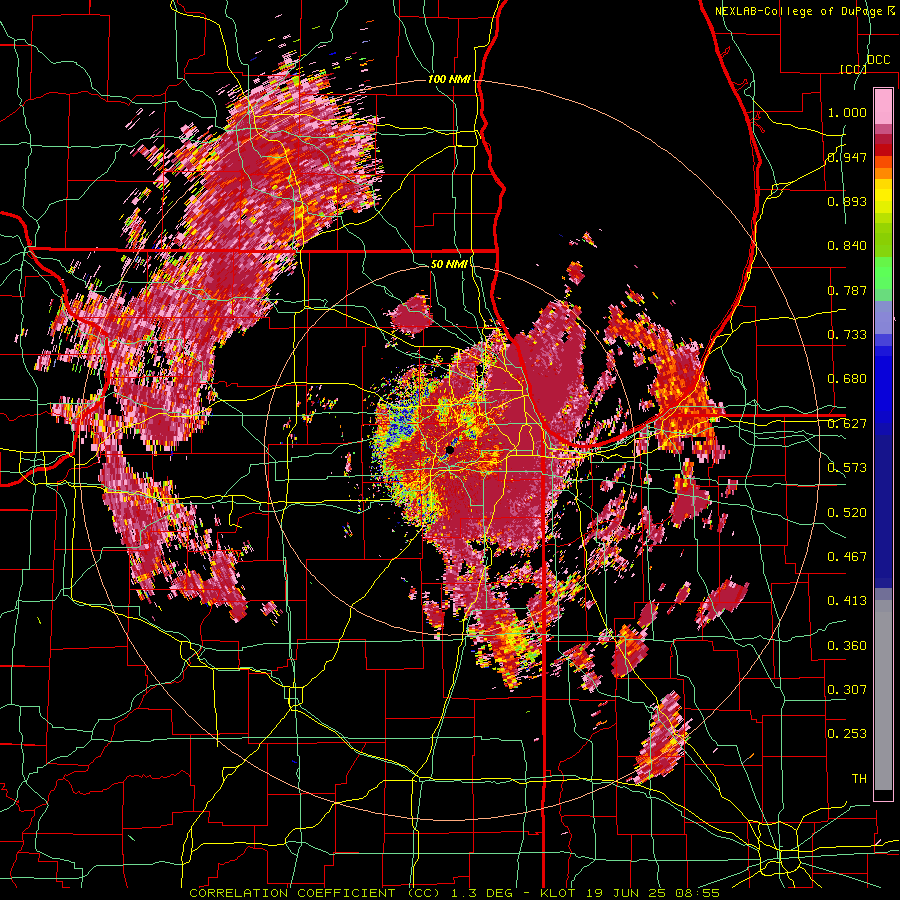Select the 1.000 value on the scale
This screenshot has width=900, height=900.
point(847,112)
